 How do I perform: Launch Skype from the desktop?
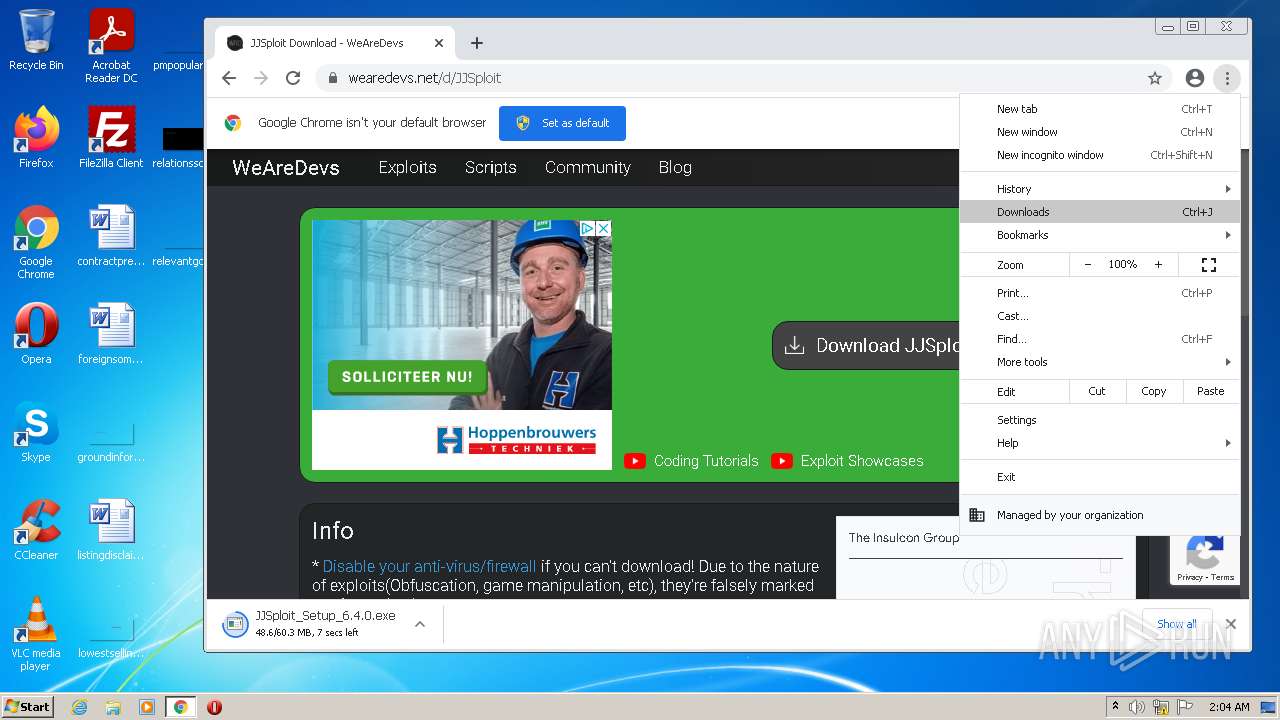[x=36, y=432]
